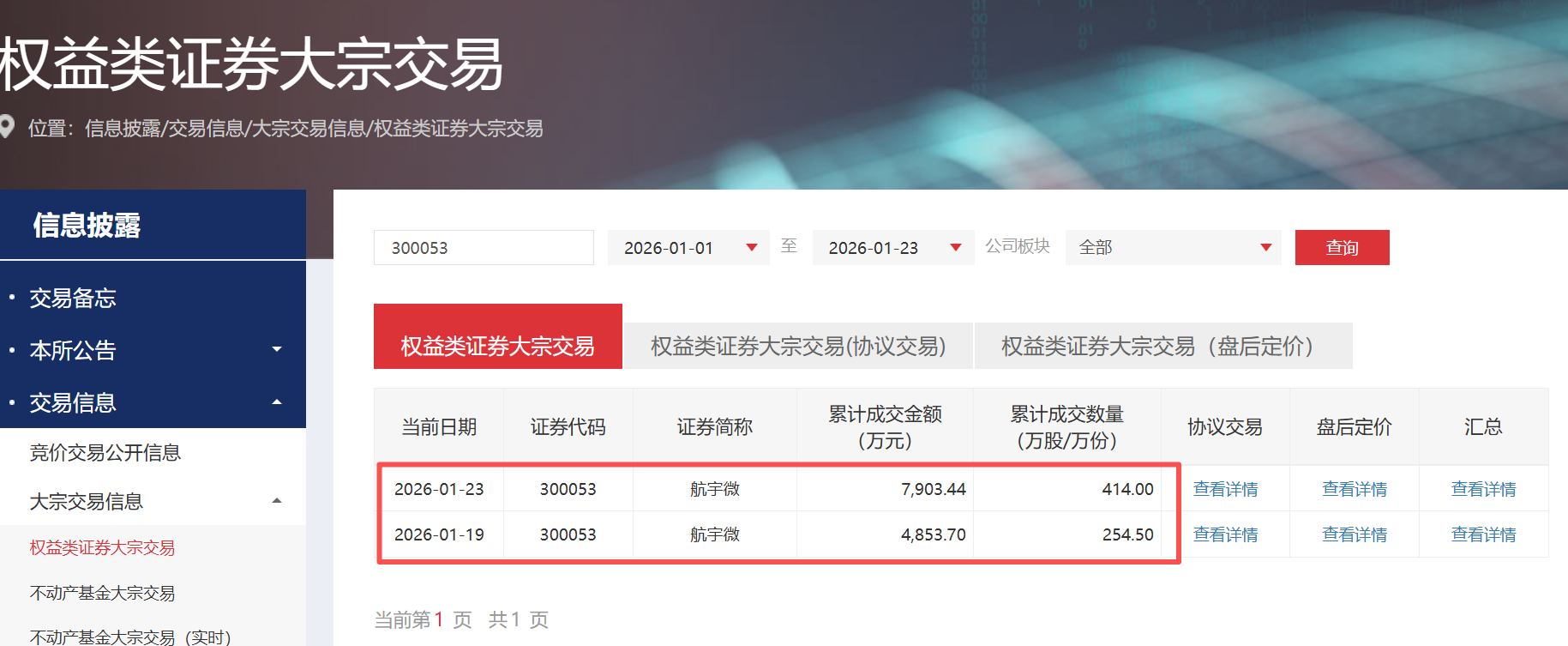View 协议交易 查看详情 for the 2026-01-19 row
This screenshot has width=1568, height=646.
coord(1225,534)
